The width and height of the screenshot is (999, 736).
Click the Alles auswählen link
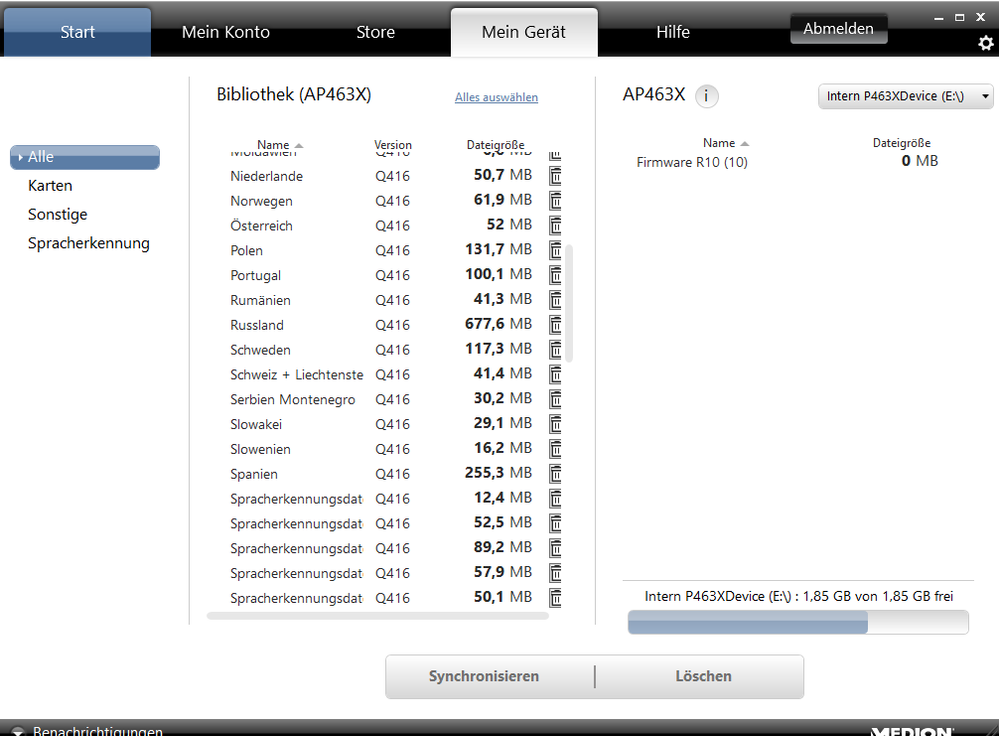[496, 97]
